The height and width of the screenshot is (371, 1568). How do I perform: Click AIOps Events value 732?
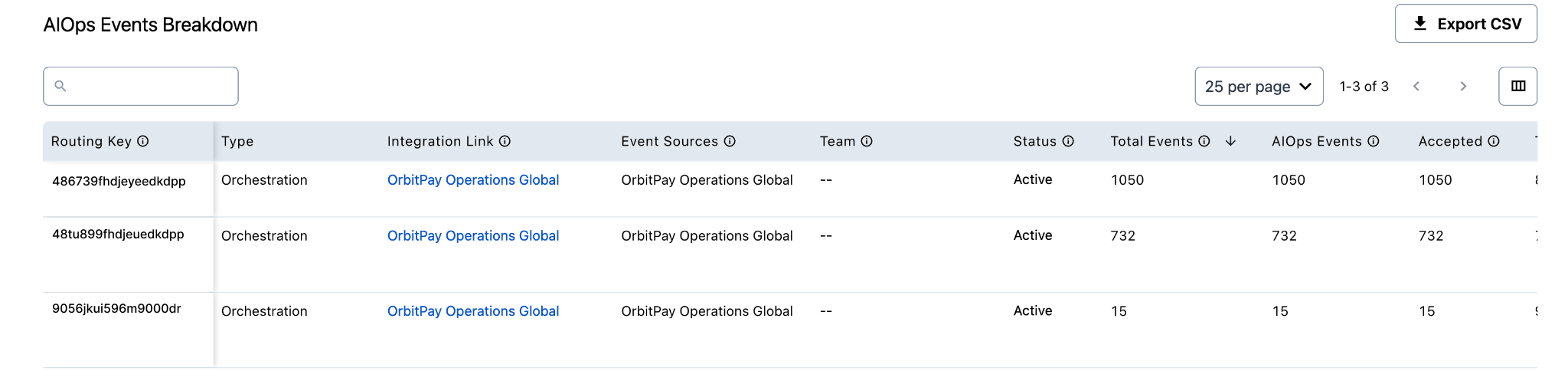(x=1284, y=236)
